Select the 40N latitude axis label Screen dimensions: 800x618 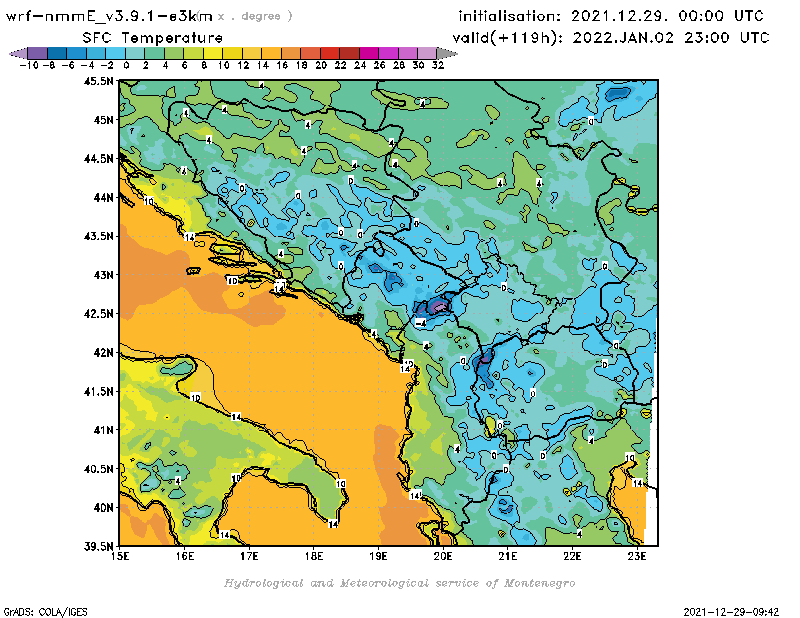pos(104,508)
